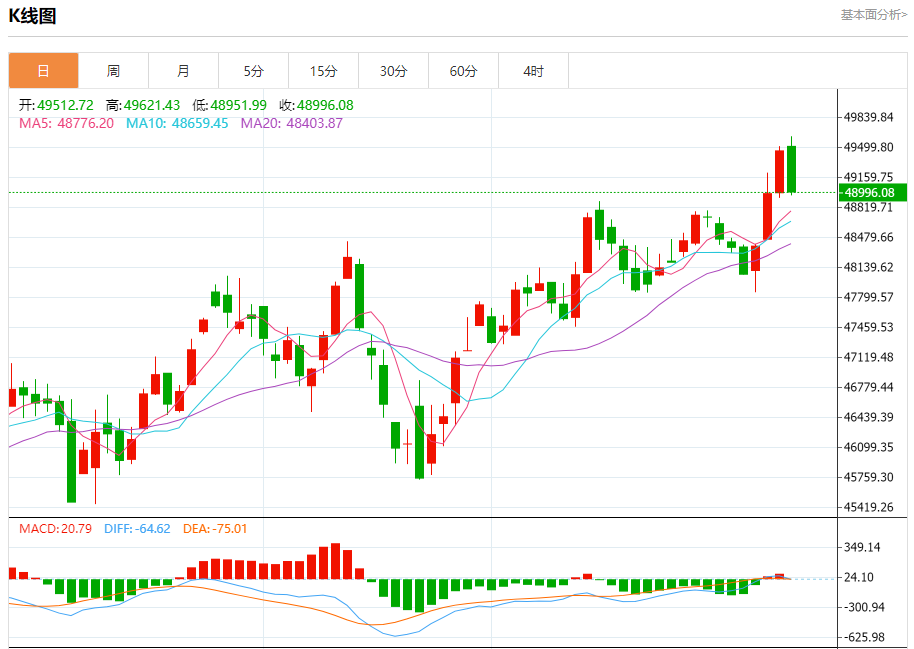Click the 45759.30 price axis label
This screenshot has height=649, width=914.
(869, 478)
